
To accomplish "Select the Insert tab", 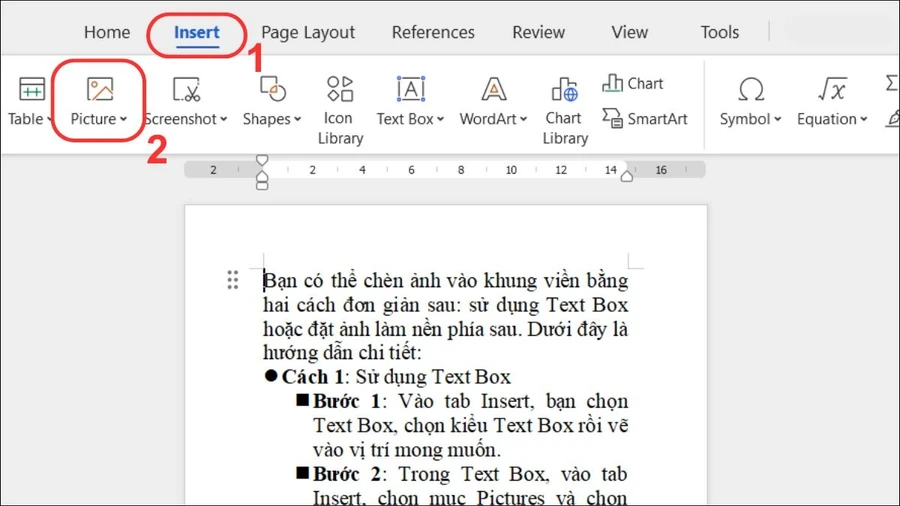I will pos(196,32).
